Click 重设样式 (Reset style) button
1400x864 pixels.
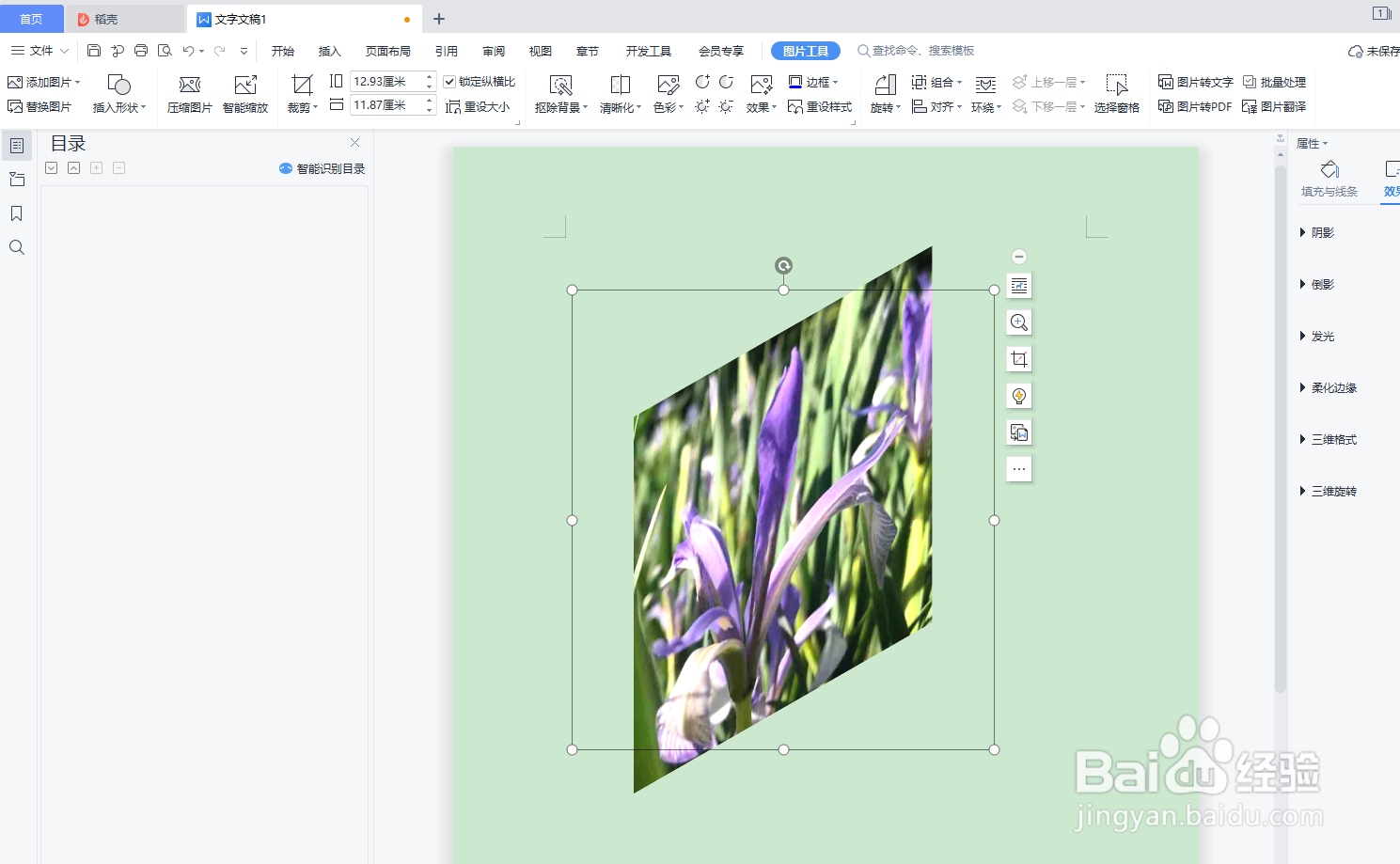820,106
